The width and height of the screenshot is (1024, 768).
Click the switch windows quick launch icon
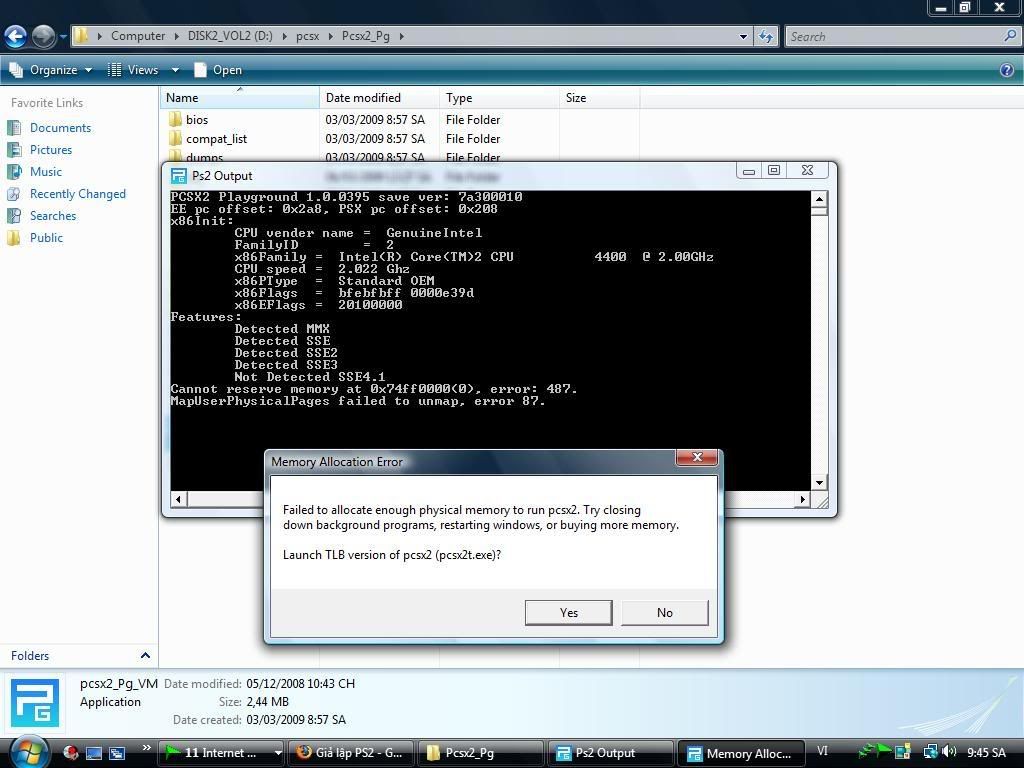pyautogui.click(x=117, y=753)
